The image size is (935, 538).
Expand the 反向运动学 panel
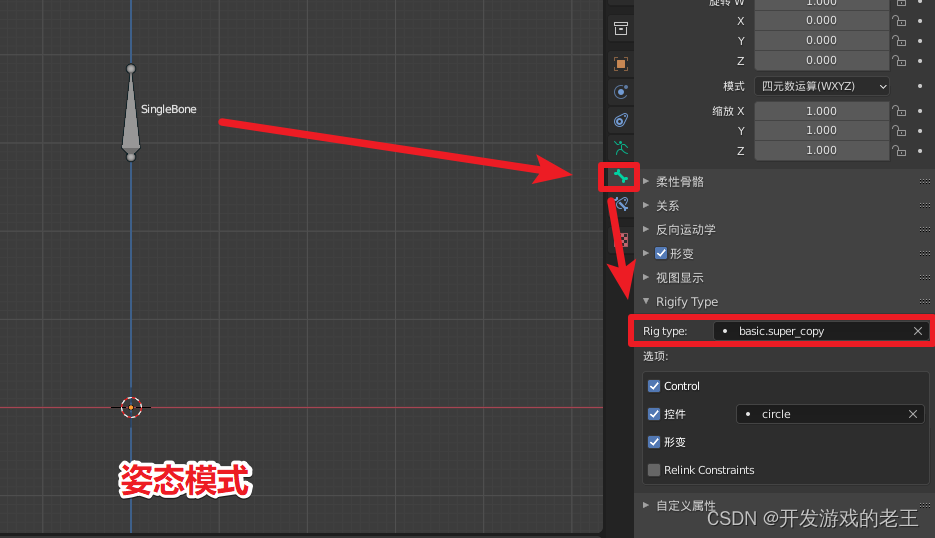[x=646, y=229]
